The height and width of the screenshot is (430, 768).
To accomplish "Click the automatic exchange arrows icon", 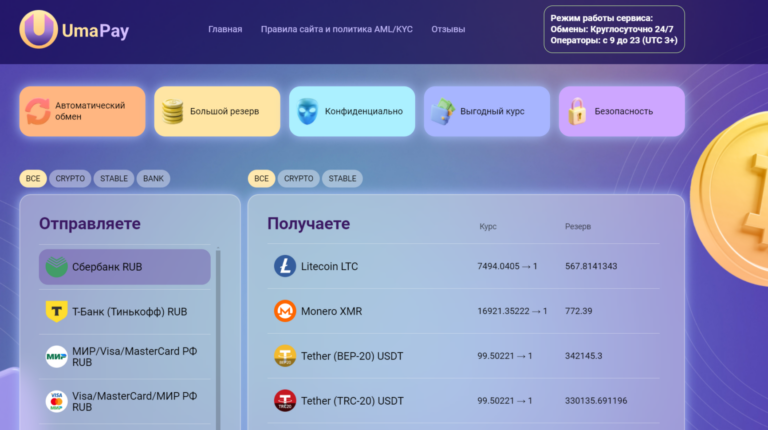I will tap(38, 111).
